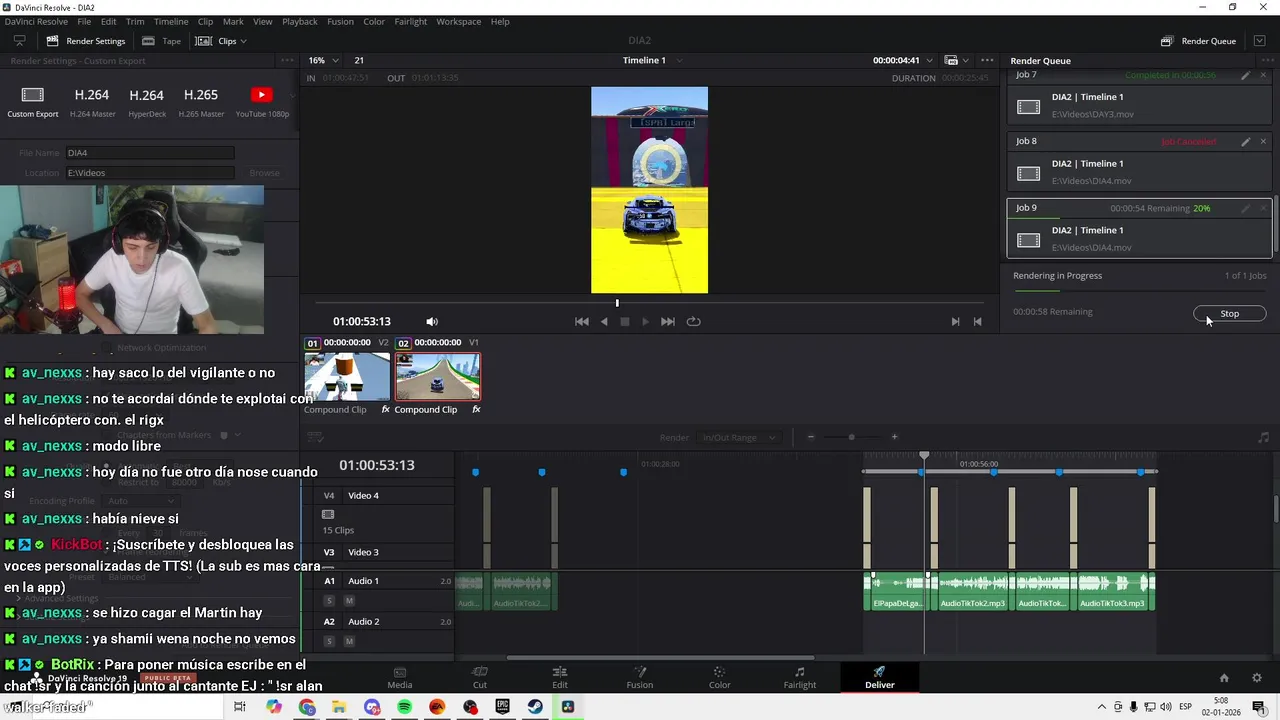The height and width of the screenshot is (720, 1280).
Task: Open viewer overlay mode dropdown
Action: click(955, 60)
